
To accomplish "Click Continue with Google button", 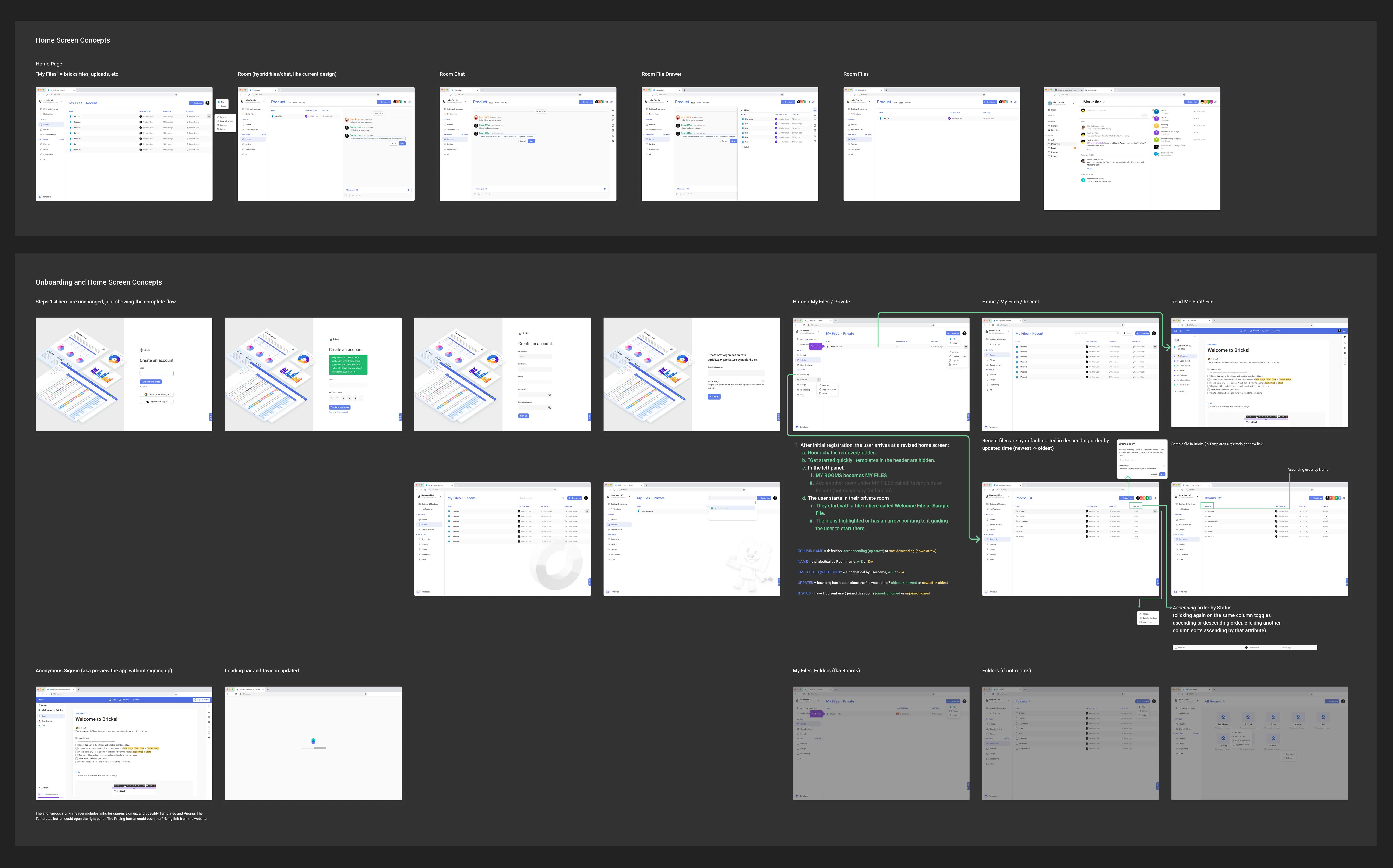I will 157,394.
